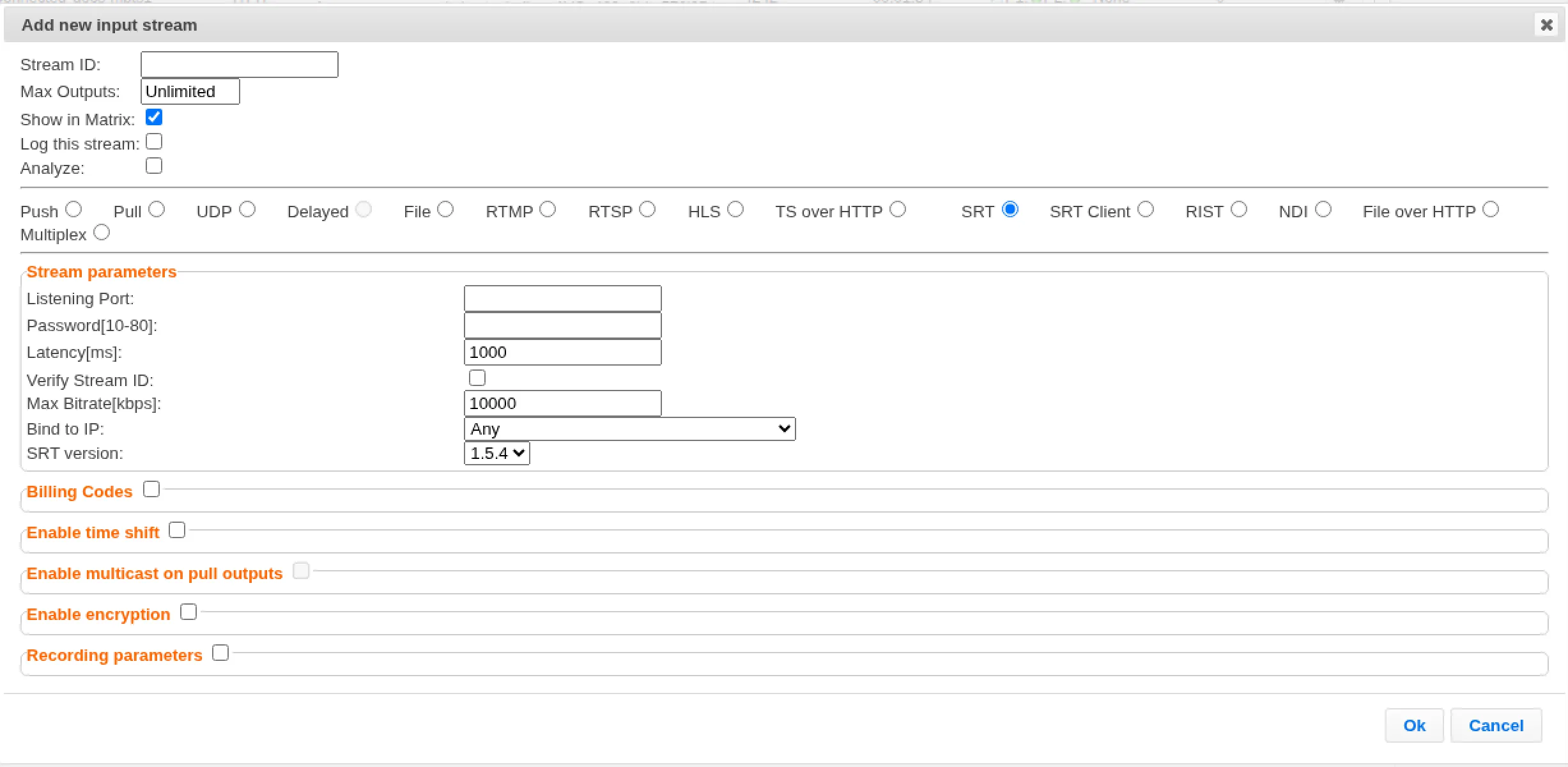Check the Enable encryption checkbox
Viewport: 1568px width, 767px height.
pos(188,612)
